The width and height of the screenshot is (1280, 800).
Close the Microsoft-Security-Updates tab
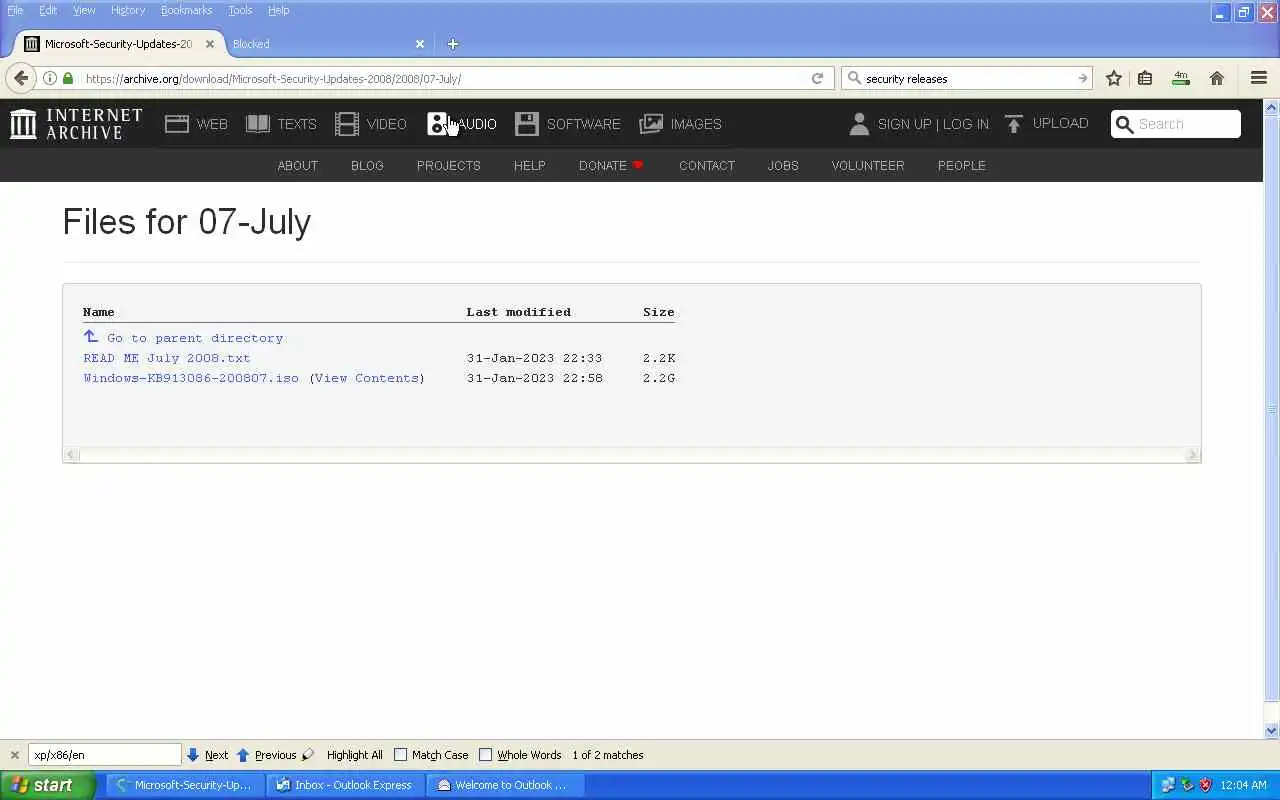pos(210,44)
